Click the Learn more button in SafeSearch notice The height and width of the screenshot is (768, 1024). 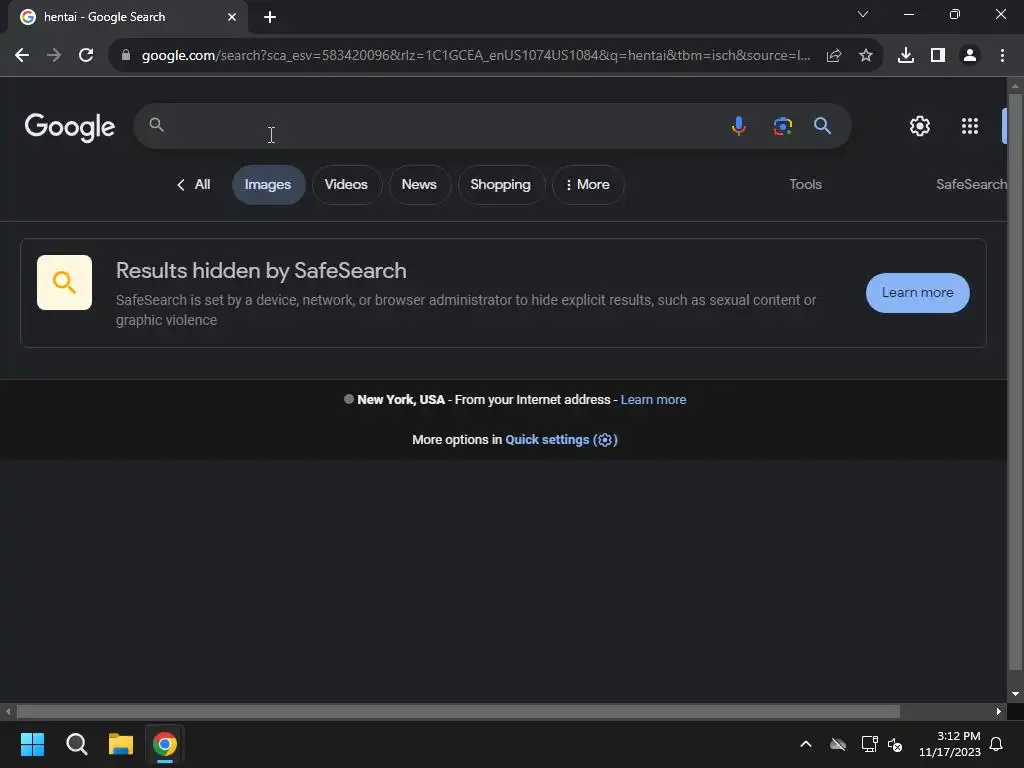(x=918, y=293)
